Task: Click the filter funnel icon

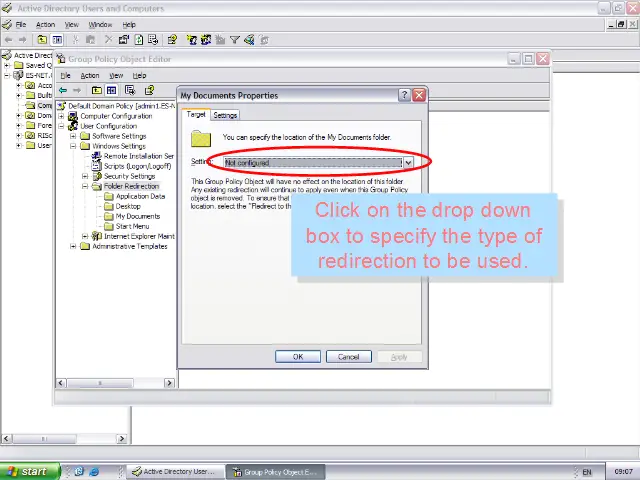Action: [x=235, y=40]
